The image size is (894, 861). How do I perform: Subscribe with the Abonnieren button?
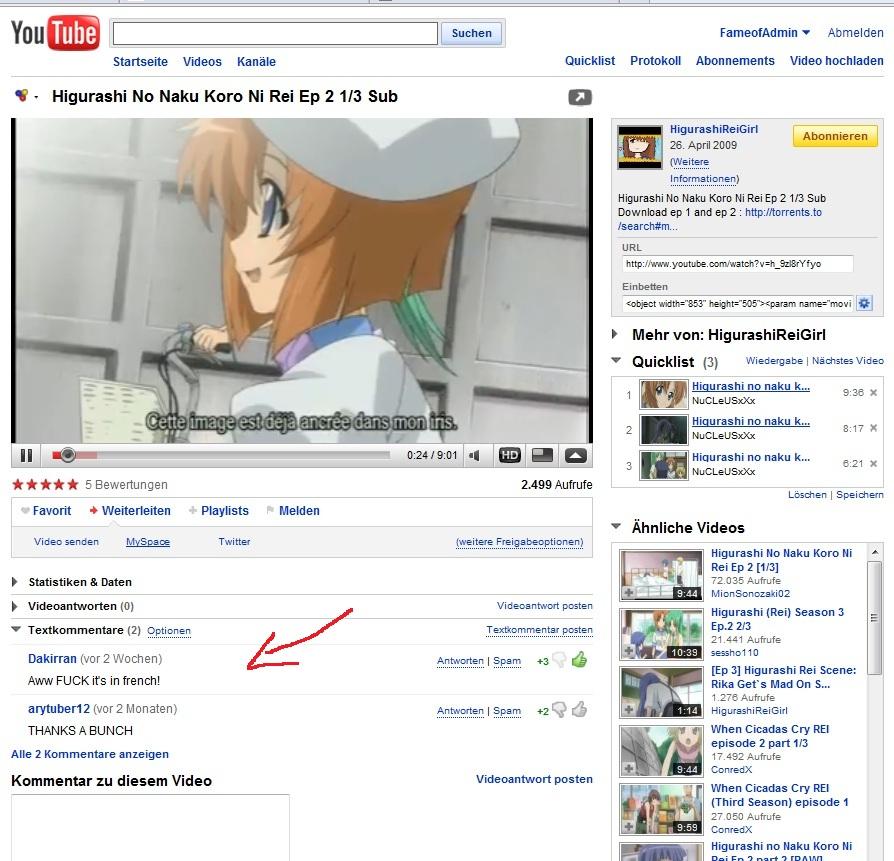835,136
